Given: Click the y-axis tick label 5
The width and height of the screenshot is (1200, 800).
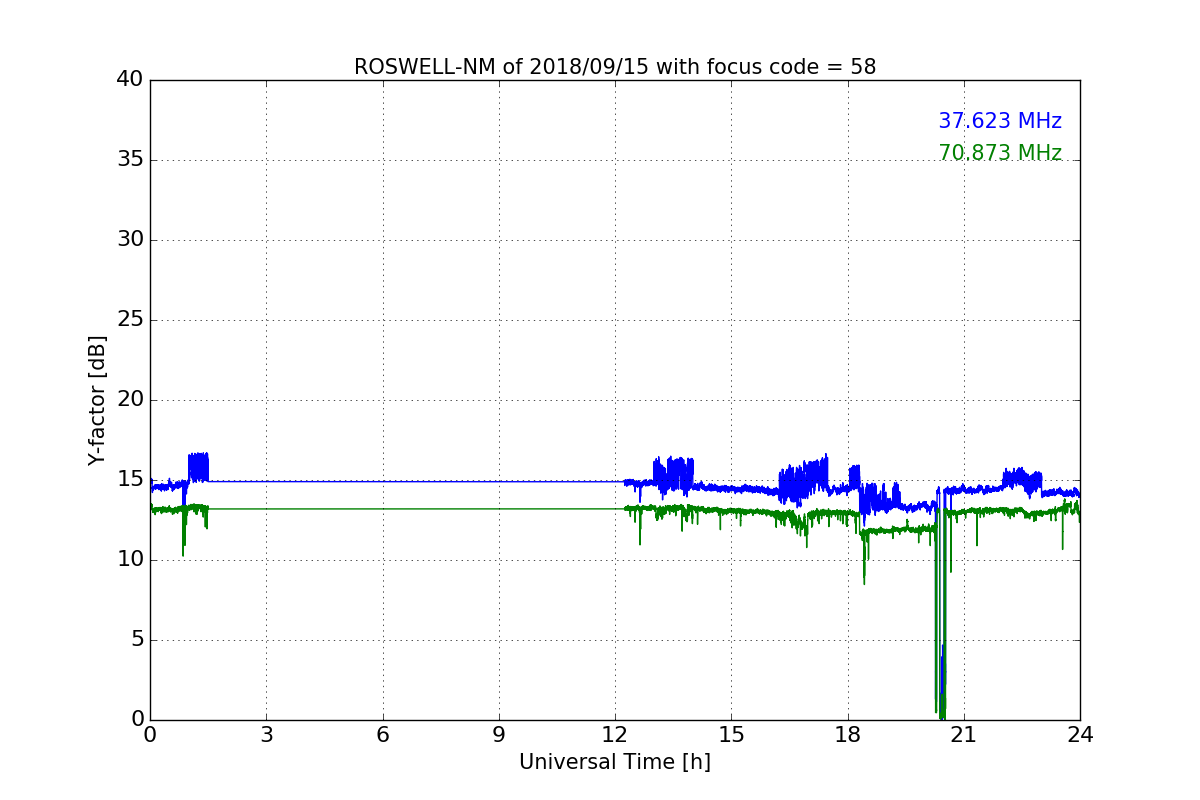Looking at the screenshot, I should pyautogui.click(x=136, y=640).
